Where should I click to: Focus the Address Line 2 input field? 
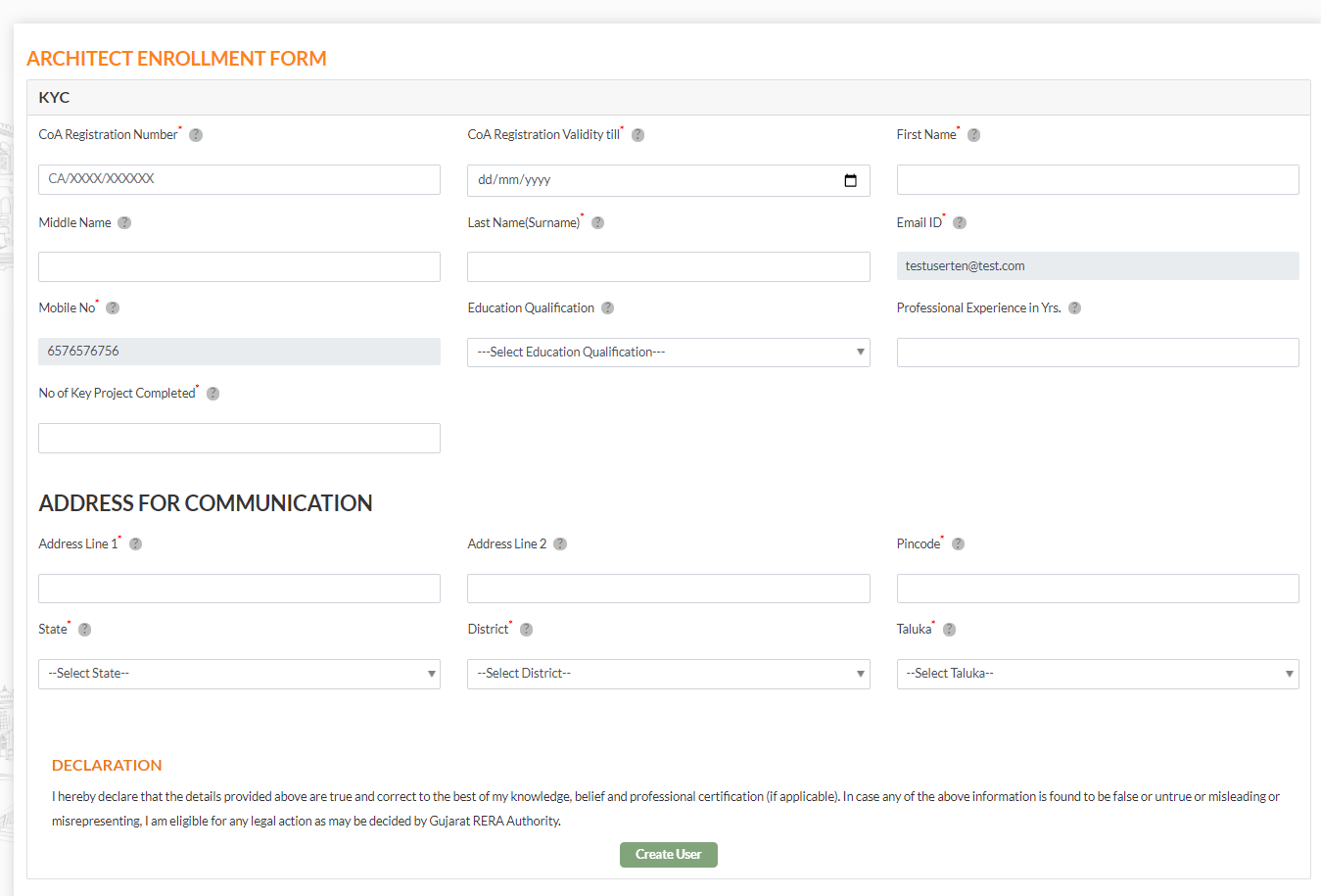[669, 589]
